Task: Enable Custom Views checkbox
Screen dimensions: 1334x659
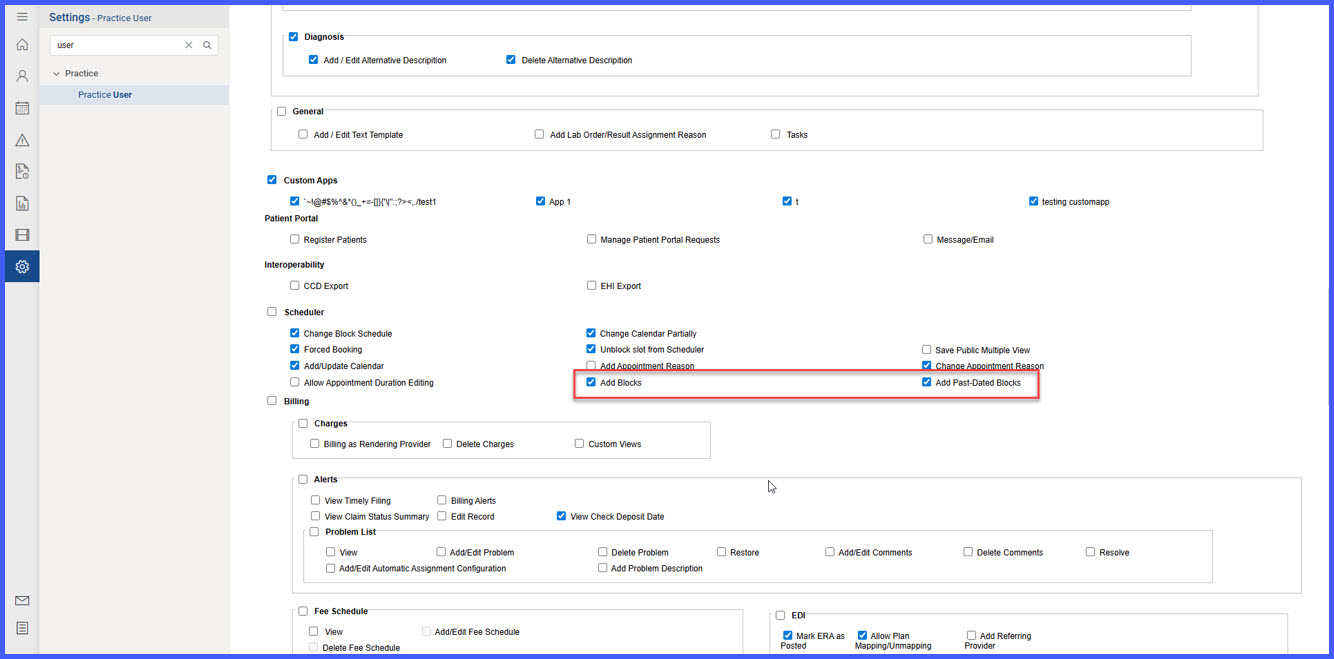Action: pyautogui.click(x=579, y=443)
